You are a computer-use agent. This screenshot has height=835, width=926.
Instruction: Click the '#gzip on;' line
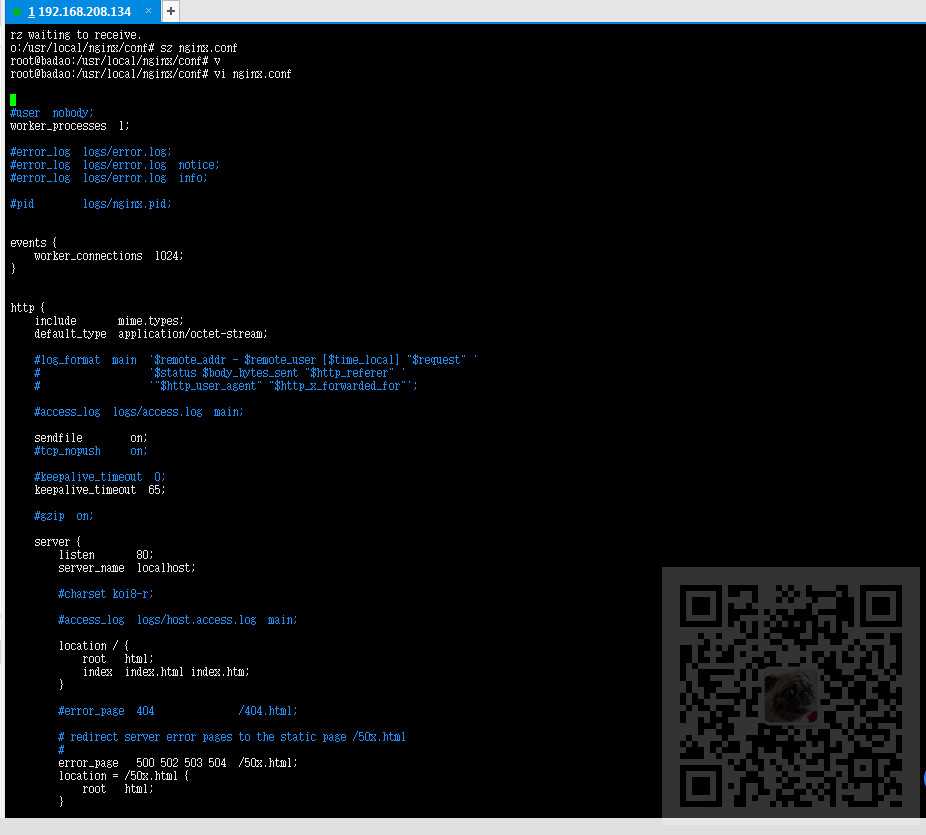(63, 516)
